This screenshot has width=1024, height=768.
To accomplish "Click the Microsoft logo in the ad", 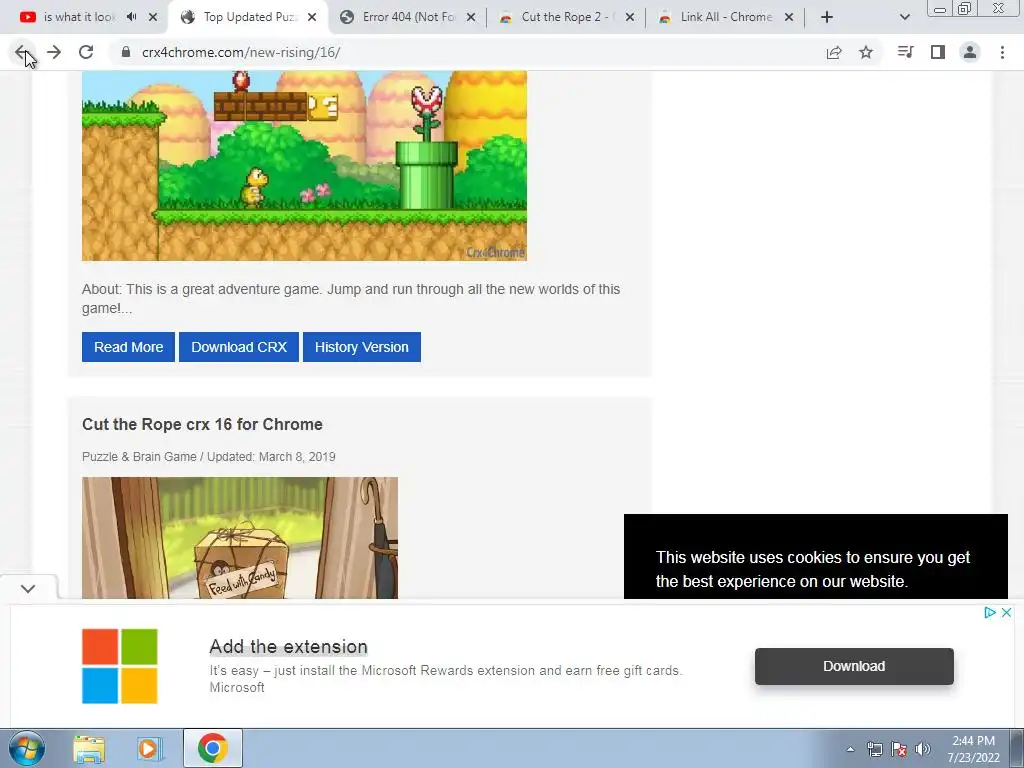I will (x=120, y=666).
